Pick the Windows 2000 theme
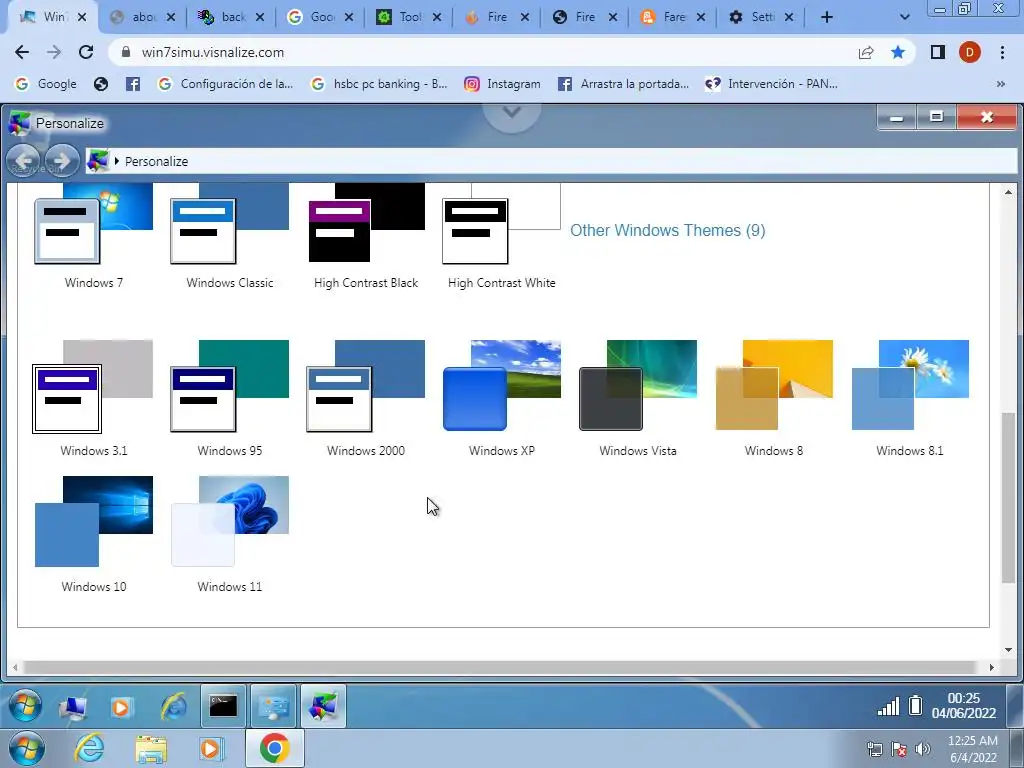Viewport: 1024px width, 768px height. pos(366,398)
